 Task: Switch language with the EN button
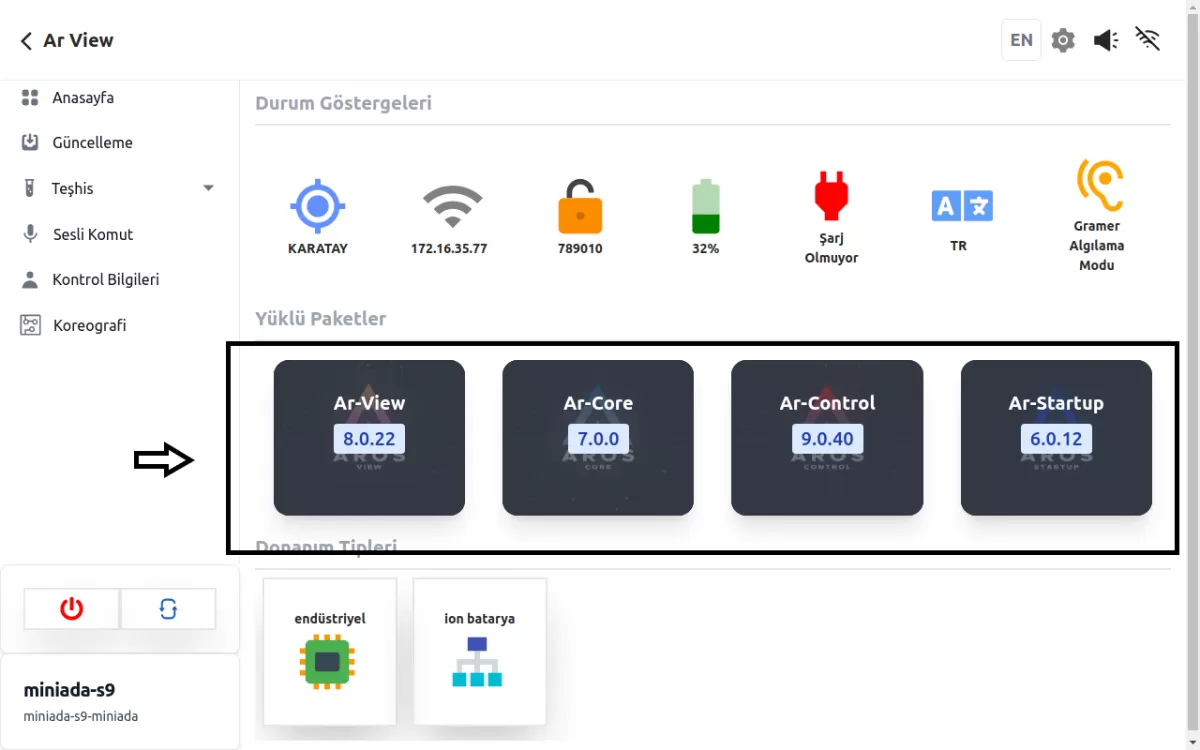[x=1021, y=41]
